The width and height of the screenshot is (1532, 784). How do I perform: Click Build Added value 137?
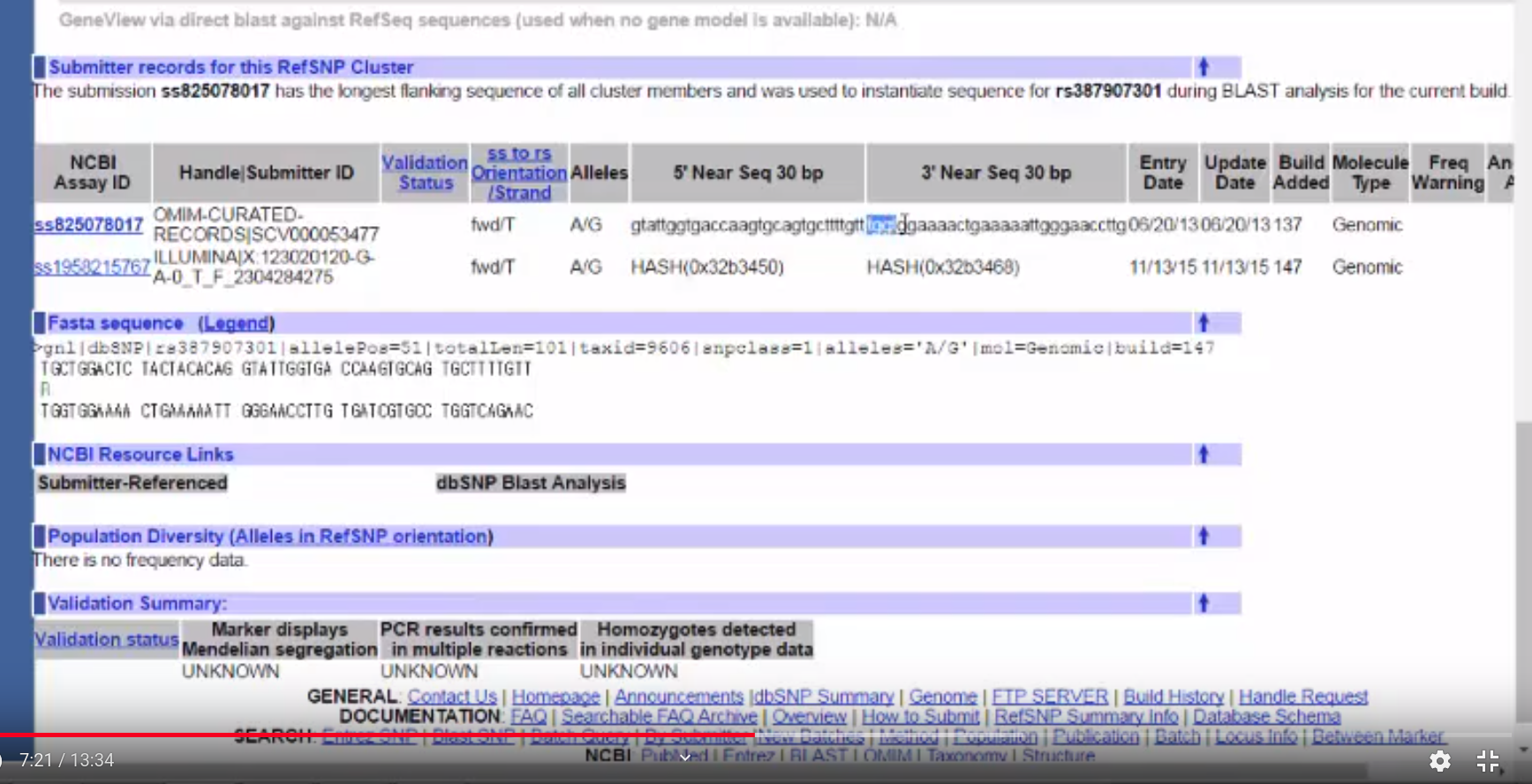[1287, 225]
